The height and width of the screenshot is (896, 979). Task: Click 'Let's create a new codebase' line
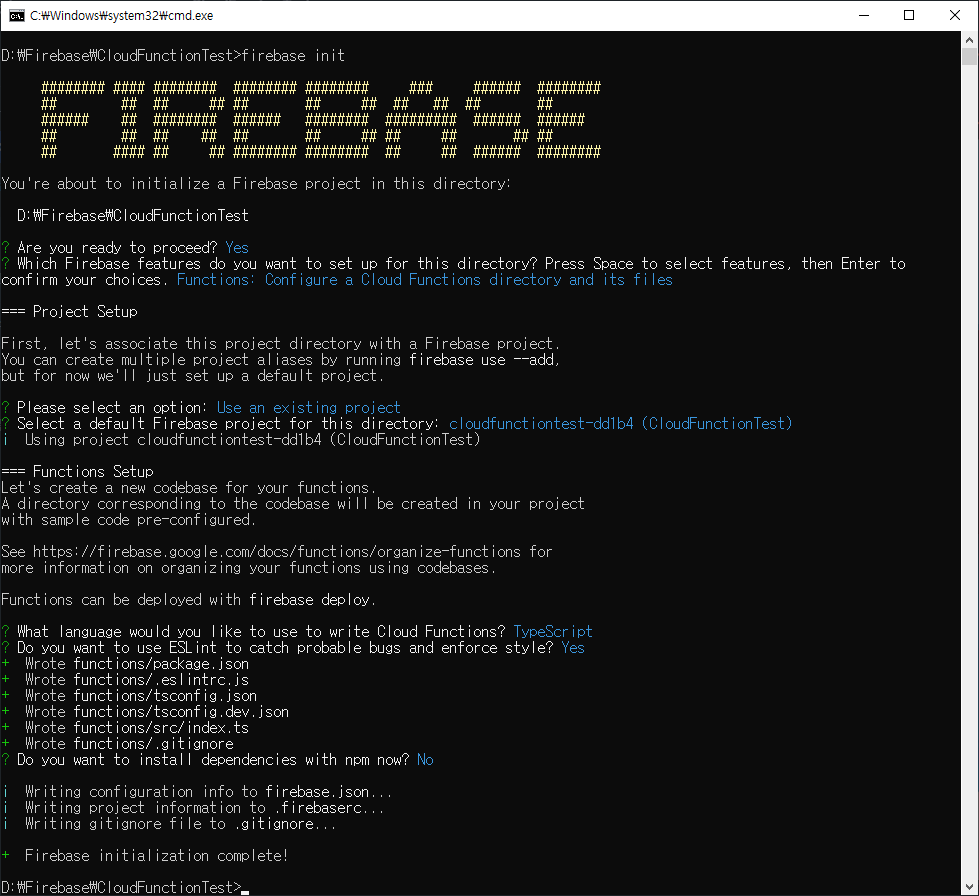tap(189, 488)
